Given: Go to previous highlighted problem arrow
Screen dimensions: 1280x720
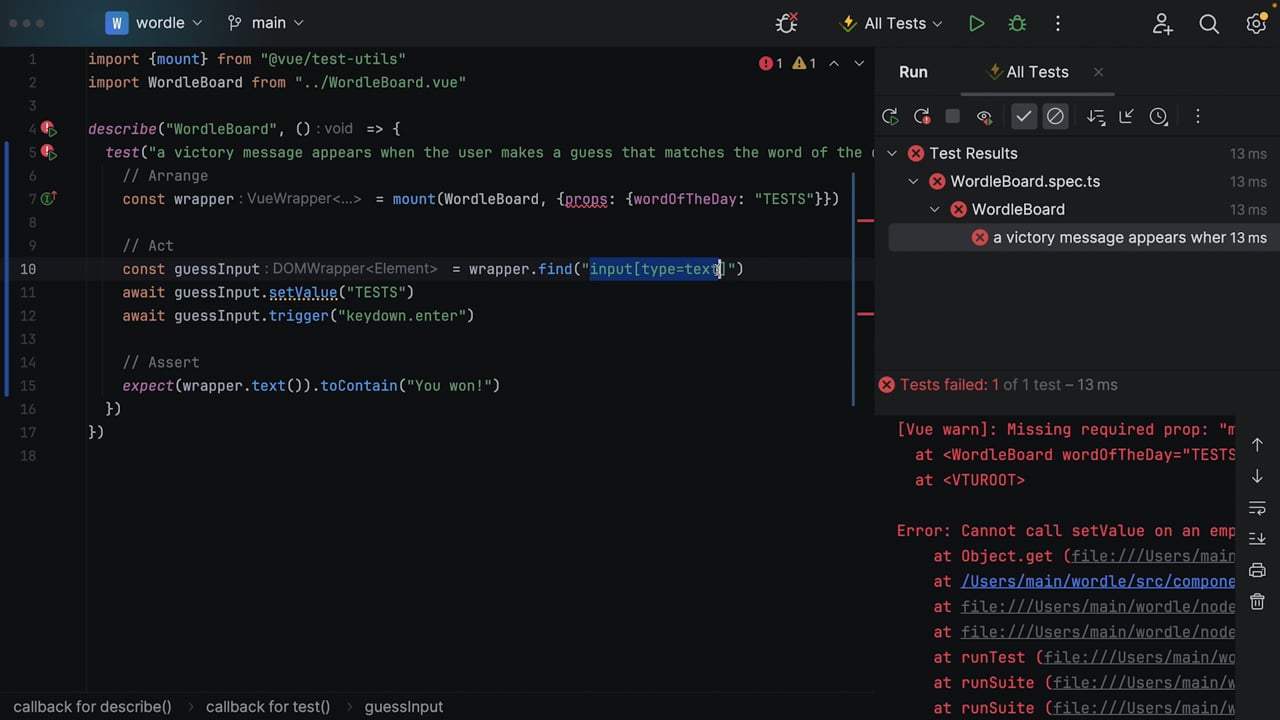Looking at the screenshot, I should click(834, 63).
